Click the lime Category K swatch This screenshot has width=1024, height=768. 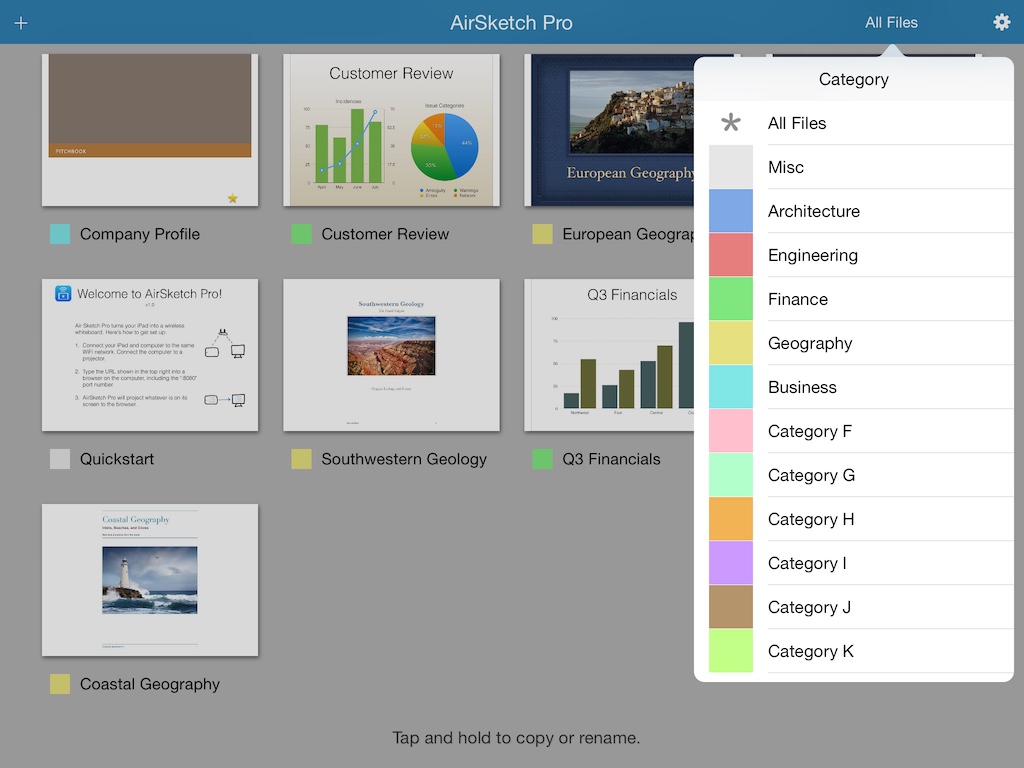coord(731,651)
